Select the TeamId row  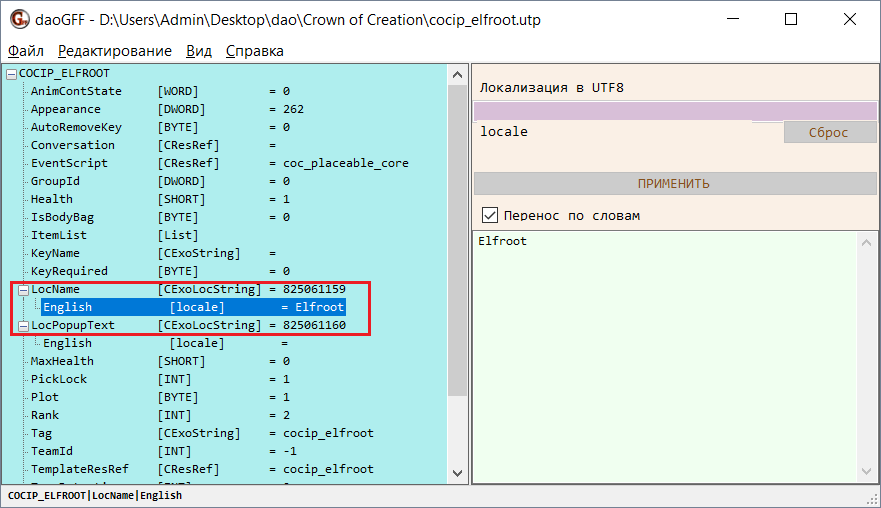point(164,451)
